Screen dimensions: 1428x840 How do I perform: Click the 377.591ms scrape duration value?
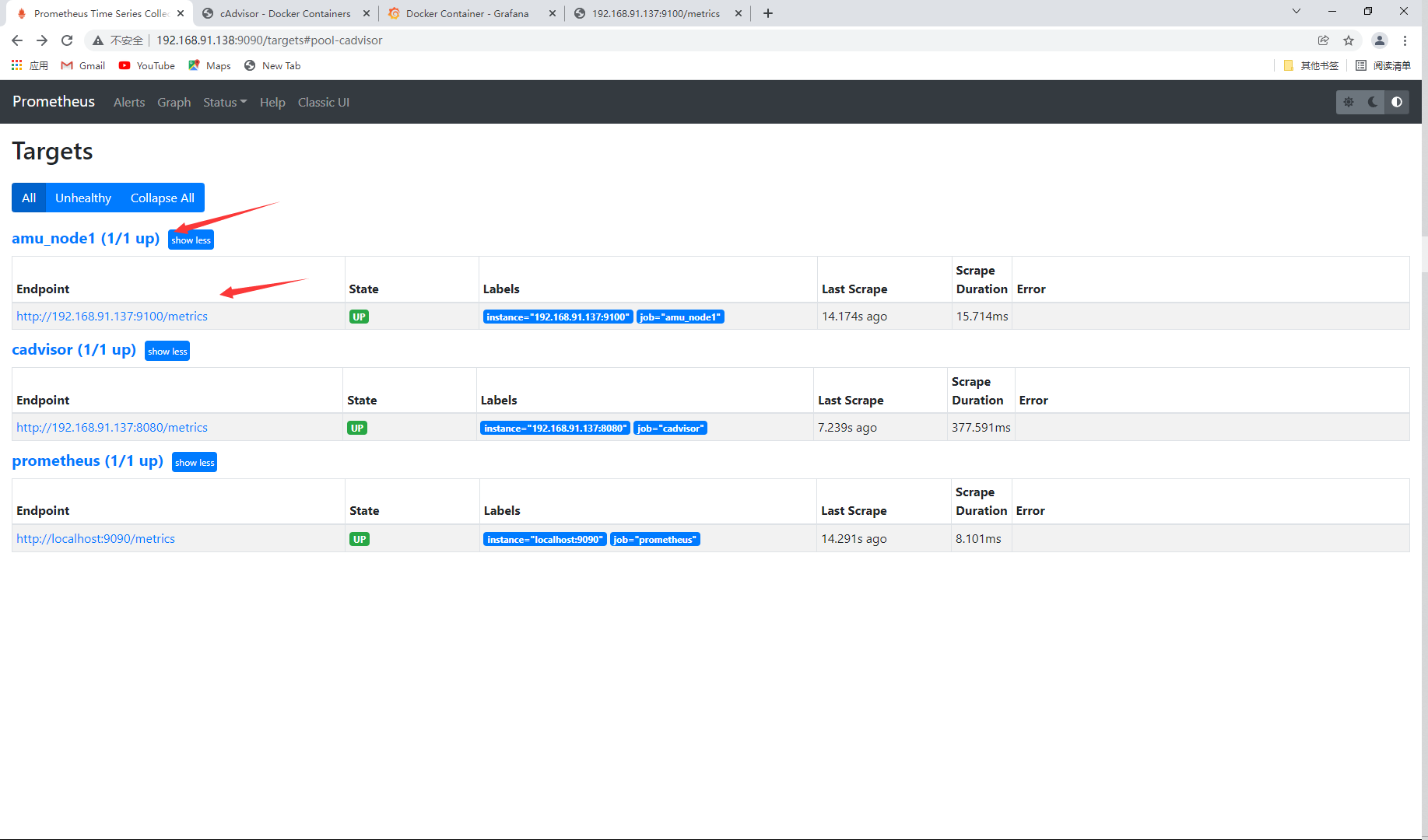pyautogui.click(x=981, y=427)
